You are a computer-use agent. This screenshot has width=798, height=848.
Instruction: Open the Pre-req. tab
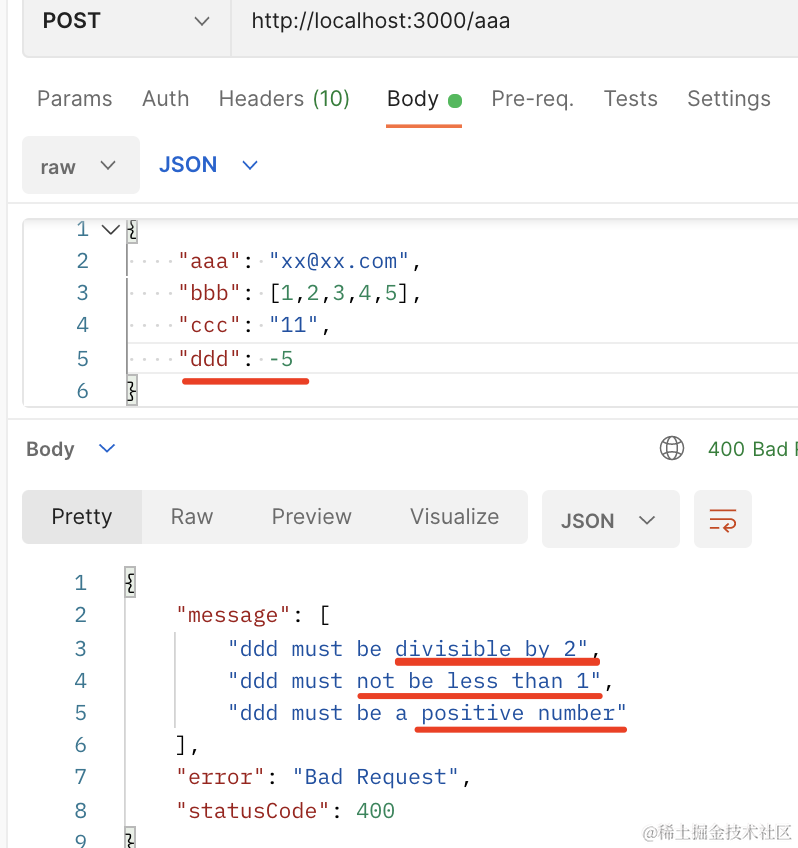pyautogui.click(x=532, y=99)
